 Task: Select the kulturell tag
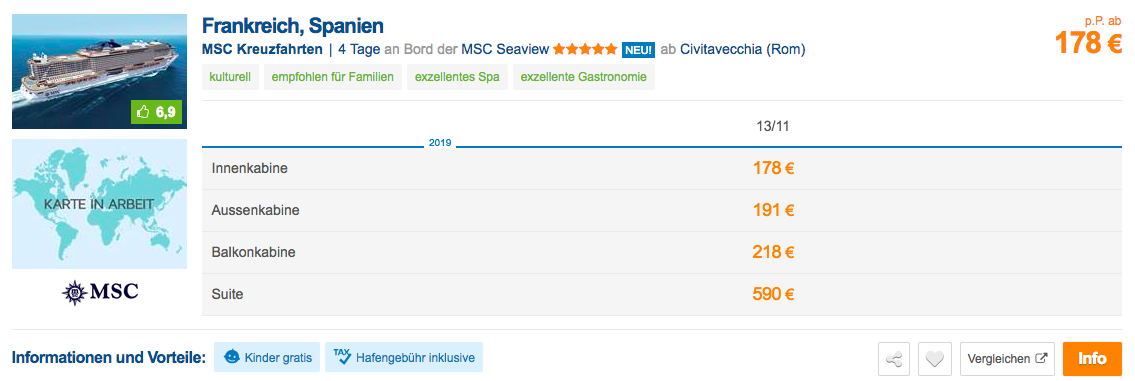(x=230, y=78)
